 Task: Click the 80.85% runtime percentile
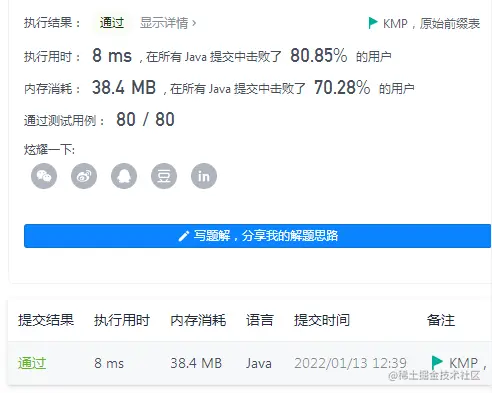coord(319,55)
